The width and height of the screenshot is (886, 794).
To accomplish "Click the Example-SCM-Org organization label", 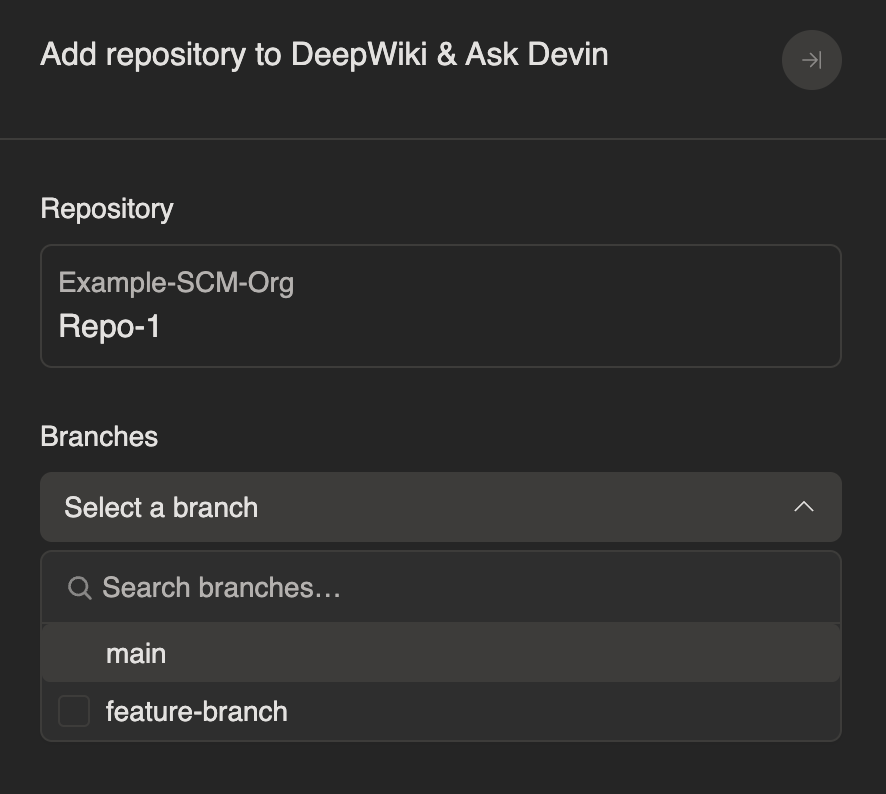I will pos(176,283).
